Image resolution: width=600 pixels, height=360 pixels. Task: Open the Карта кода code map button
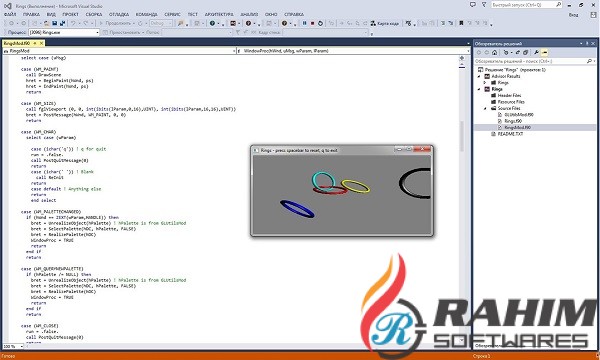385,23
